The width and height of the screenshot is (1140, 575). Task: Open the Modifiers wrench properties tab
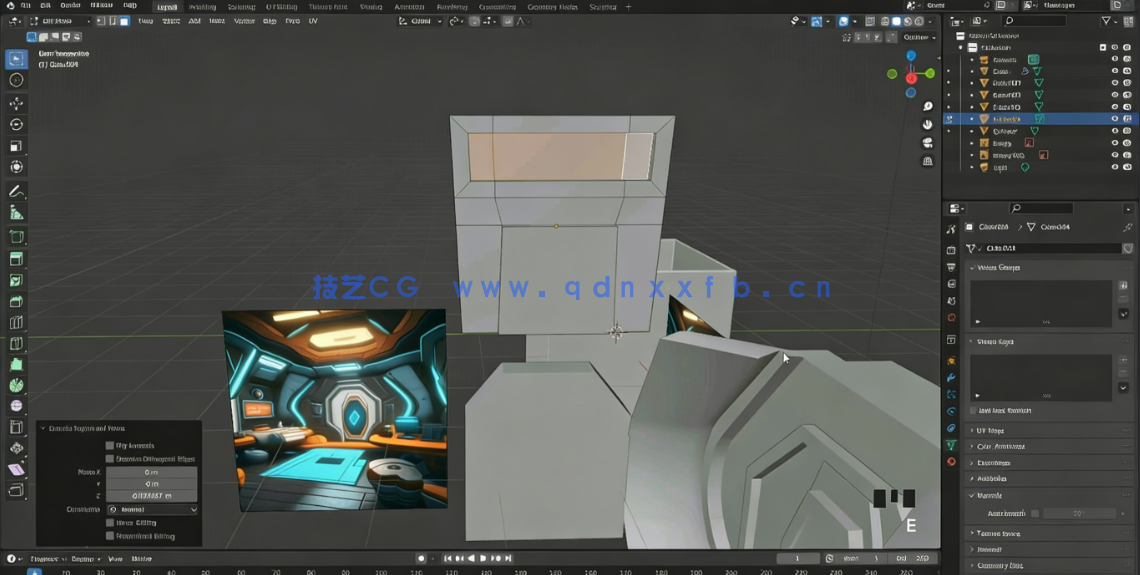[951, 378]
